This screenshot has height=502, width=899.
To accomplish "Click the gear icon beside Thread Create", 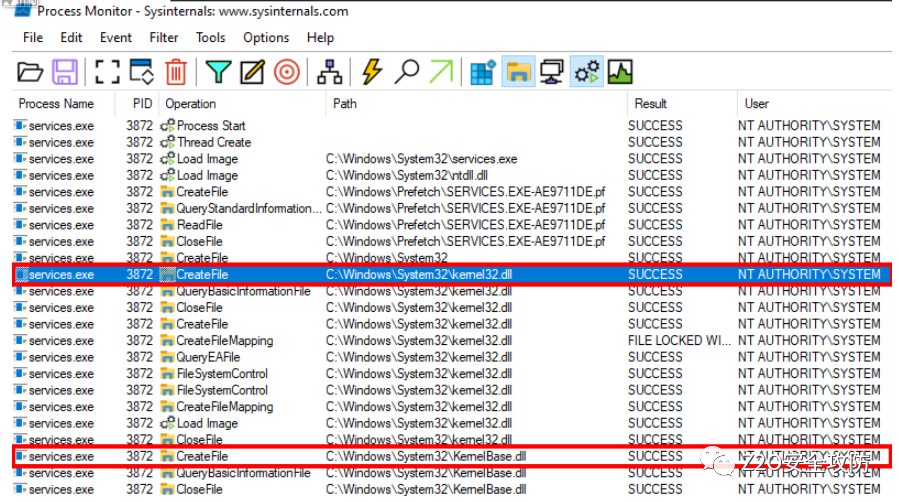I will [x=167, y=142].
